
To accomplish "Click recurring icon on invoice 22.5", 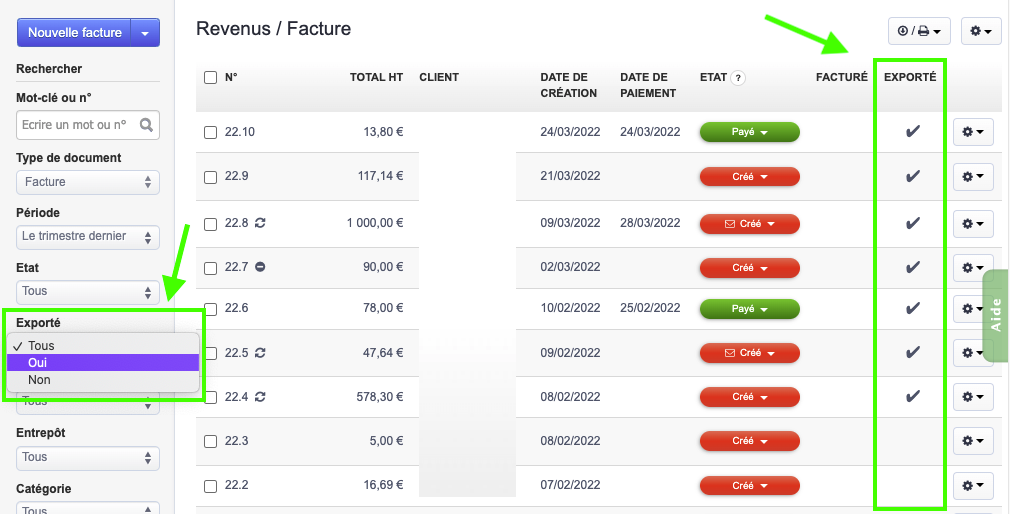I will (260, 352).
